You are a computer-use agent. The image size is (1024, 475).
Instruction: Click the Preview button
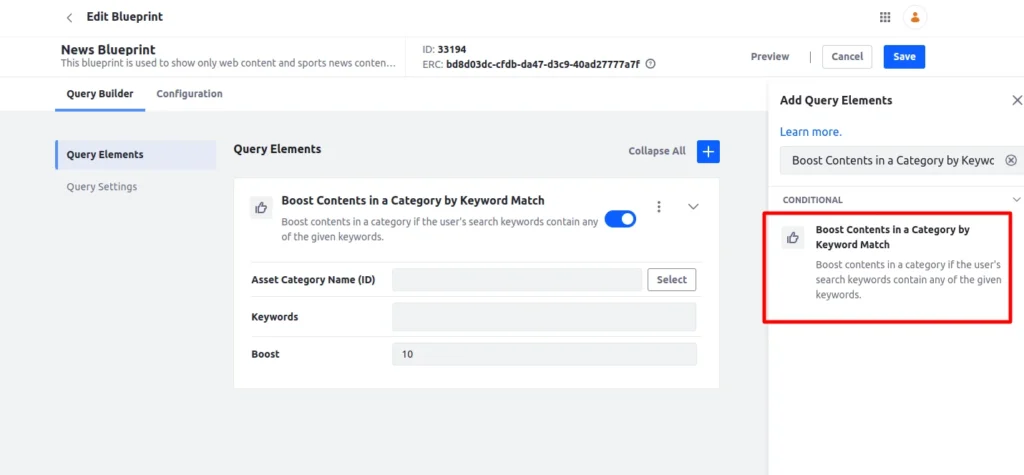[770, 57]
